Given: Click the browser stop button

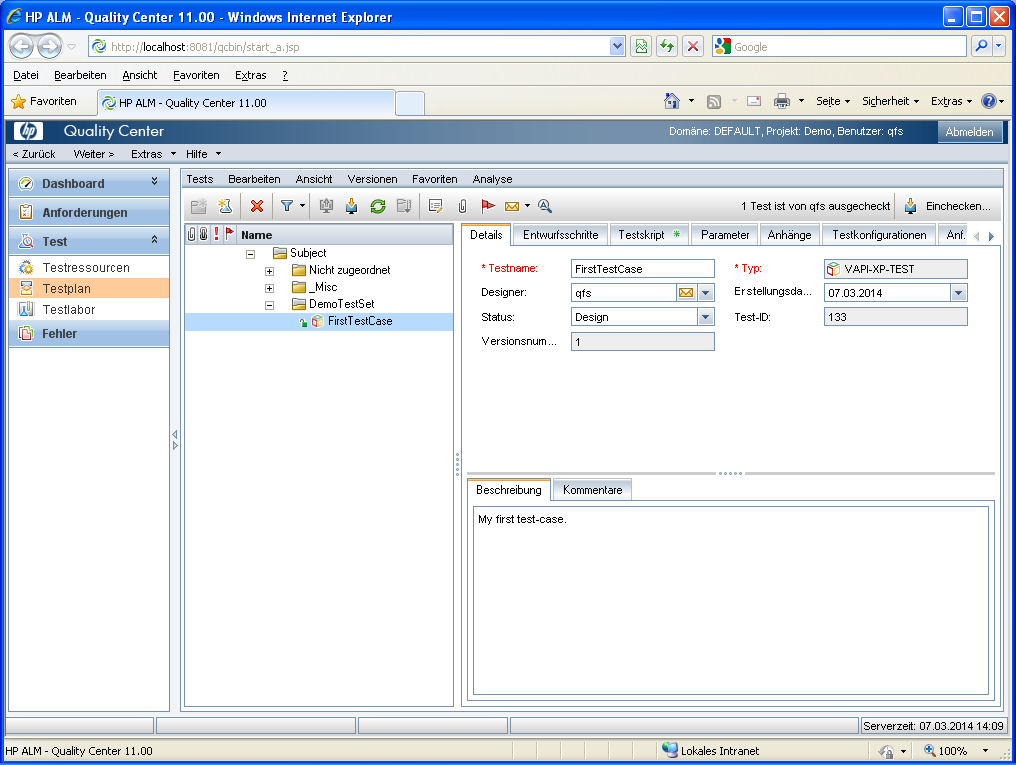Looking at the screenshot, I should (x=693, y=46).
